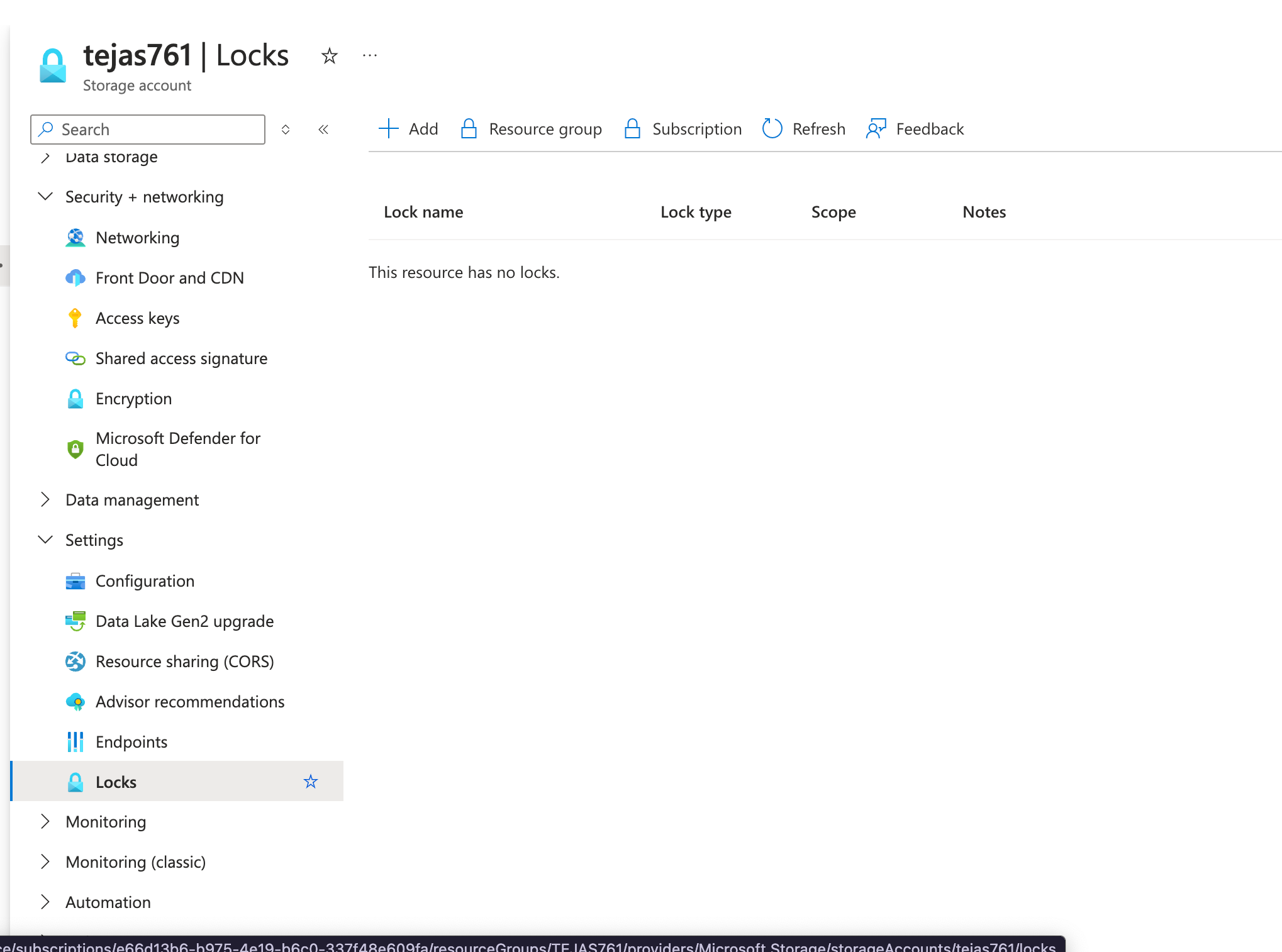Click the Locks sidebar icon
1282x952 pixels.
(x=76, y=781)
